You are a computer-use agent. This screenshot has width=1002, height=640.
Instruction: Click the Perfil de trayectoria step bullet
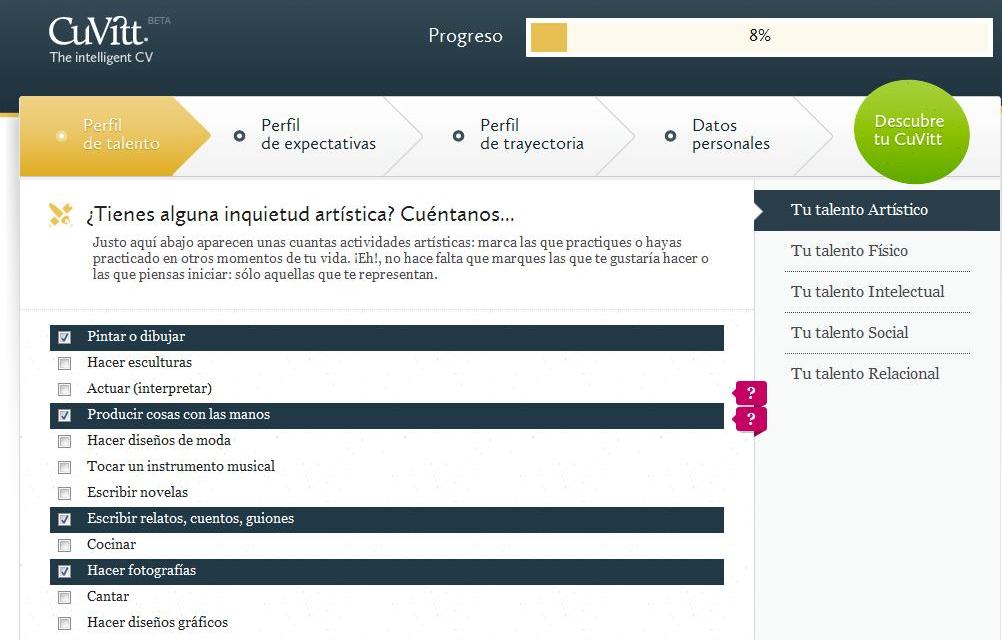(x=458, y=135)
